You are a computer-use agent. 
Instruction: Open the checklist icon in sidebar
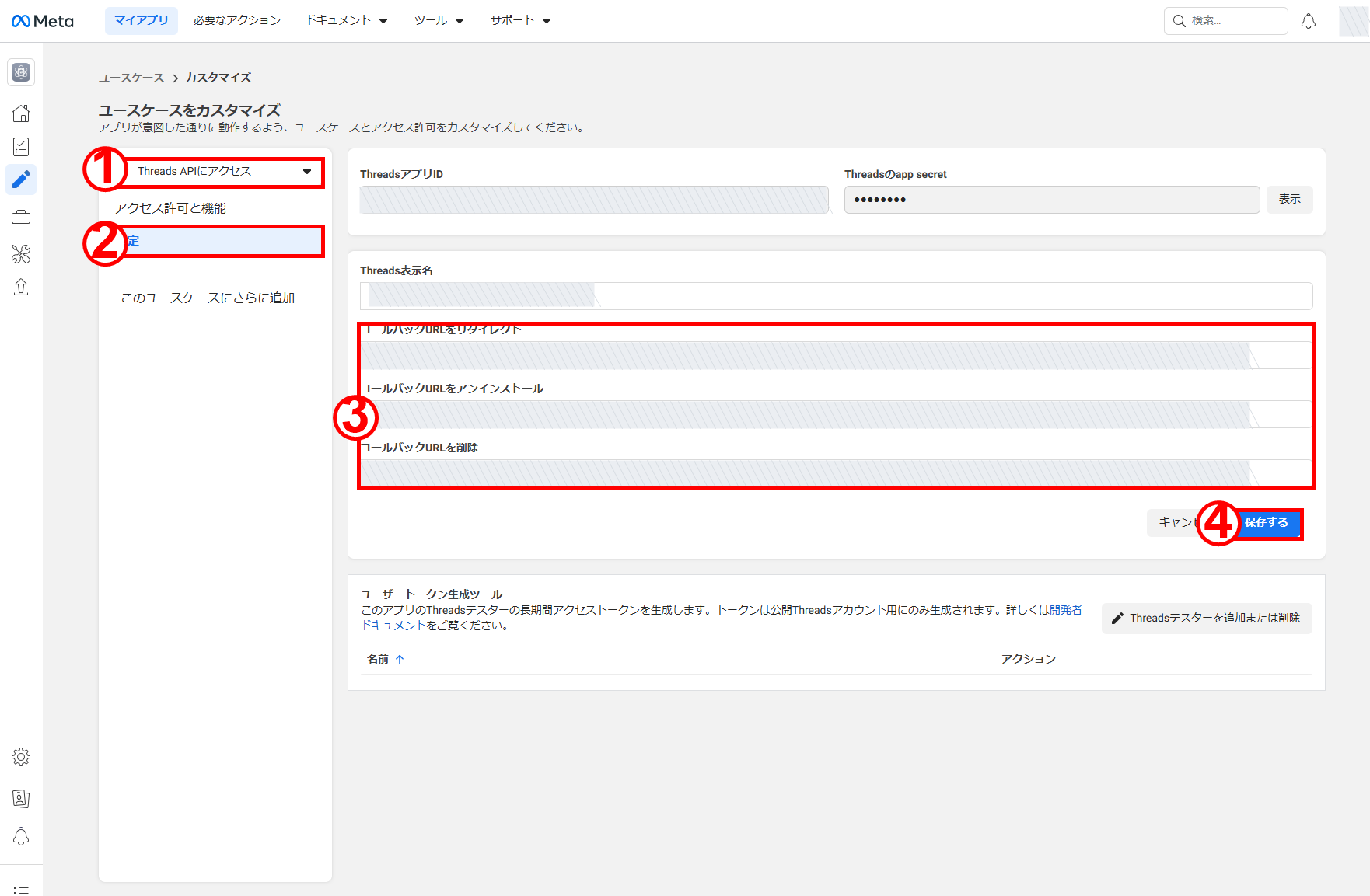pyautogui.click(x=21, y=147)
